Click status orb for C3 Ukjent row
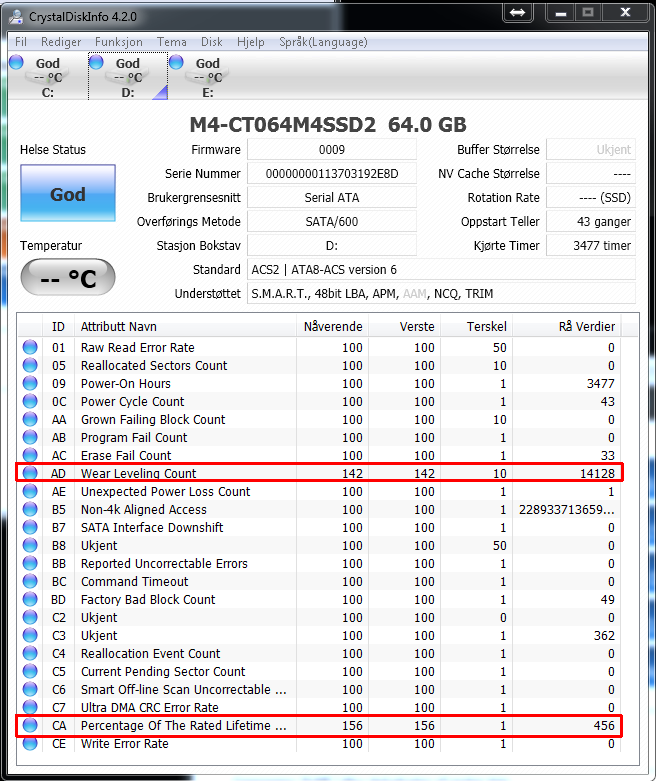This screenshot has height=781, width=656. coord(30,635)
